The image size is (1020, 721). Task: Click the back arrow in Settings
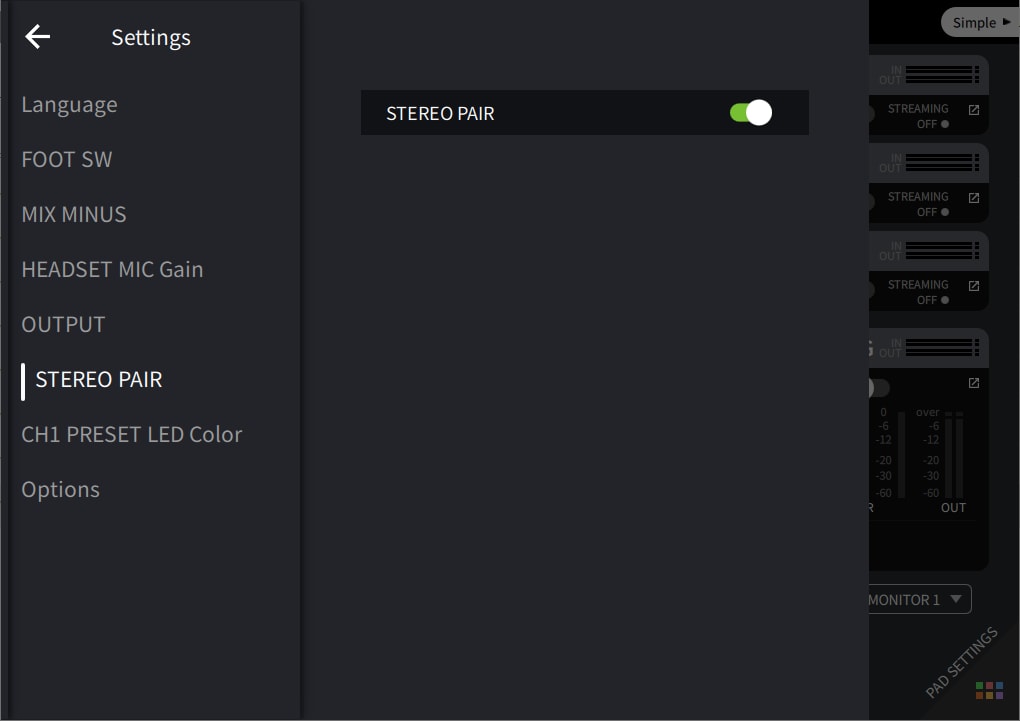[x=38, y=37]
